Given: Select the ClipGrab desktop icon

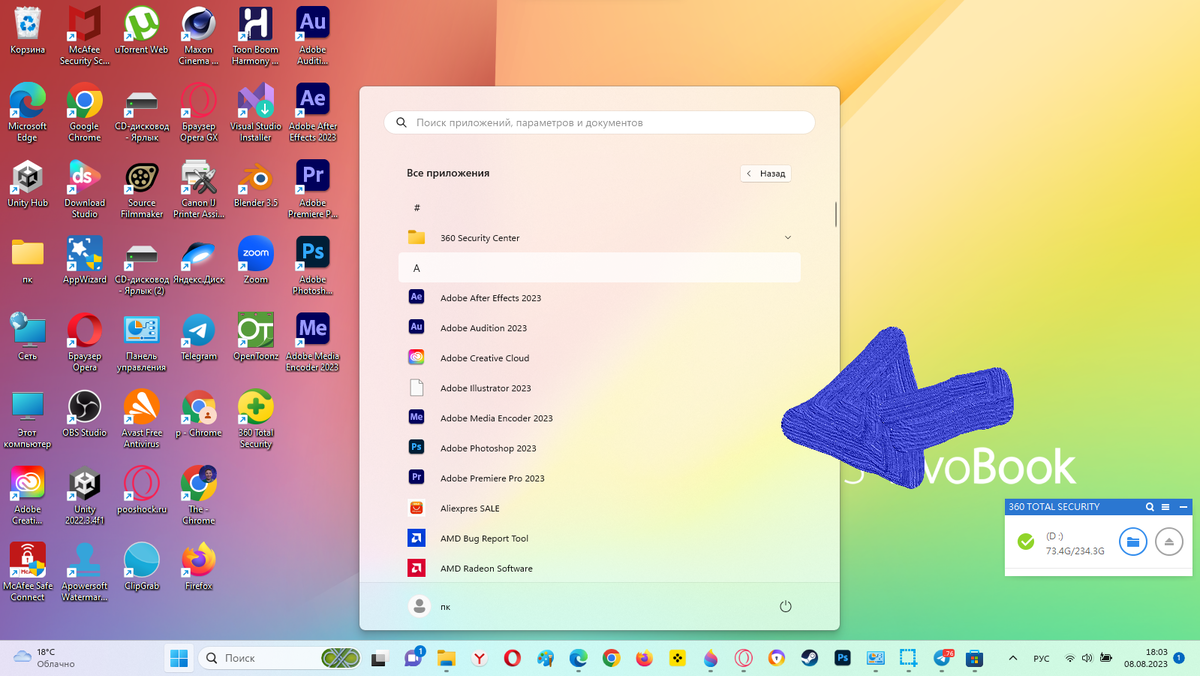Looking at the screenshot, I should pyautogui.click(x=141, y=567).
